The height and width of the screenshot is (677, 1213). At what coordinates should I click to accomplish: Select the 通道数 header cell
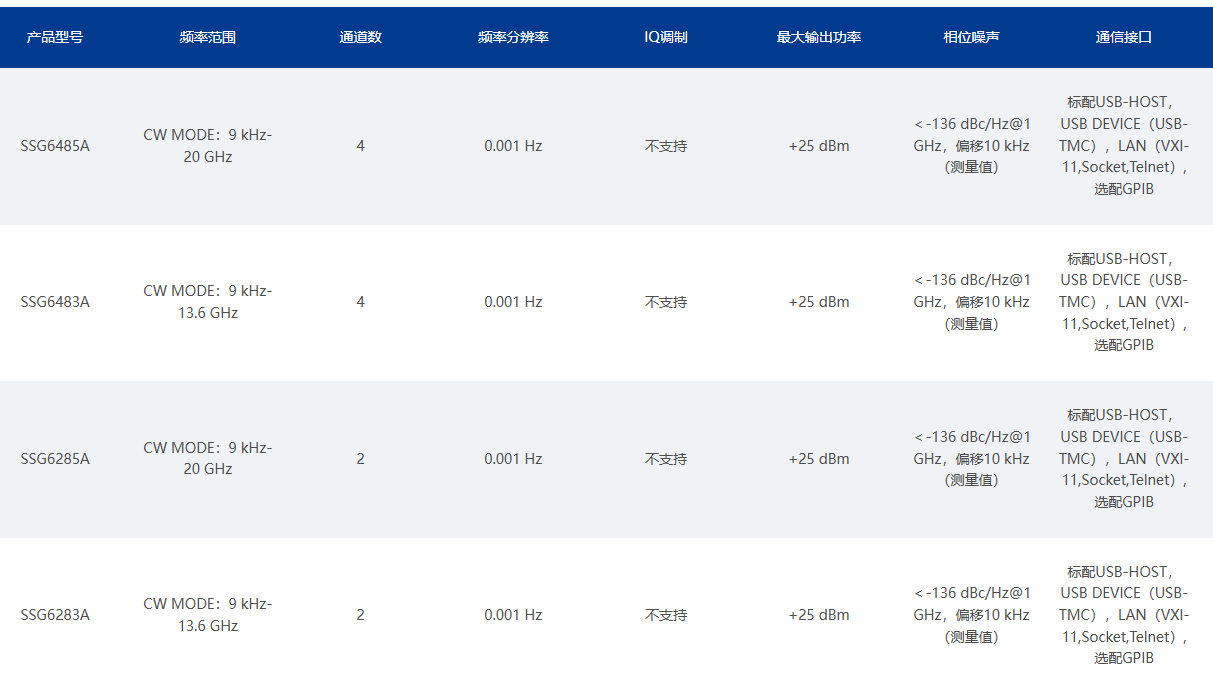pyautogui.click(x=360, y=37)
